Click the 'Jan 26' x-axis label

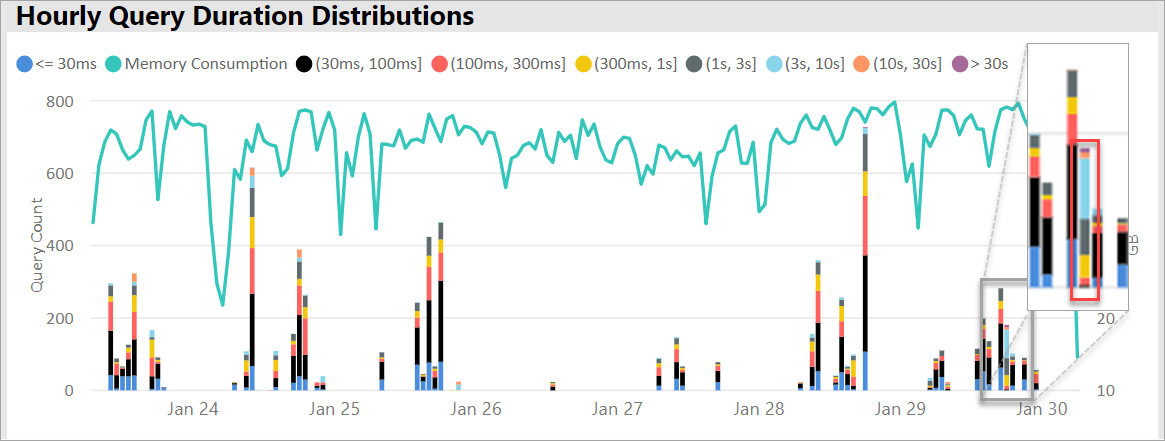[476, 408]
